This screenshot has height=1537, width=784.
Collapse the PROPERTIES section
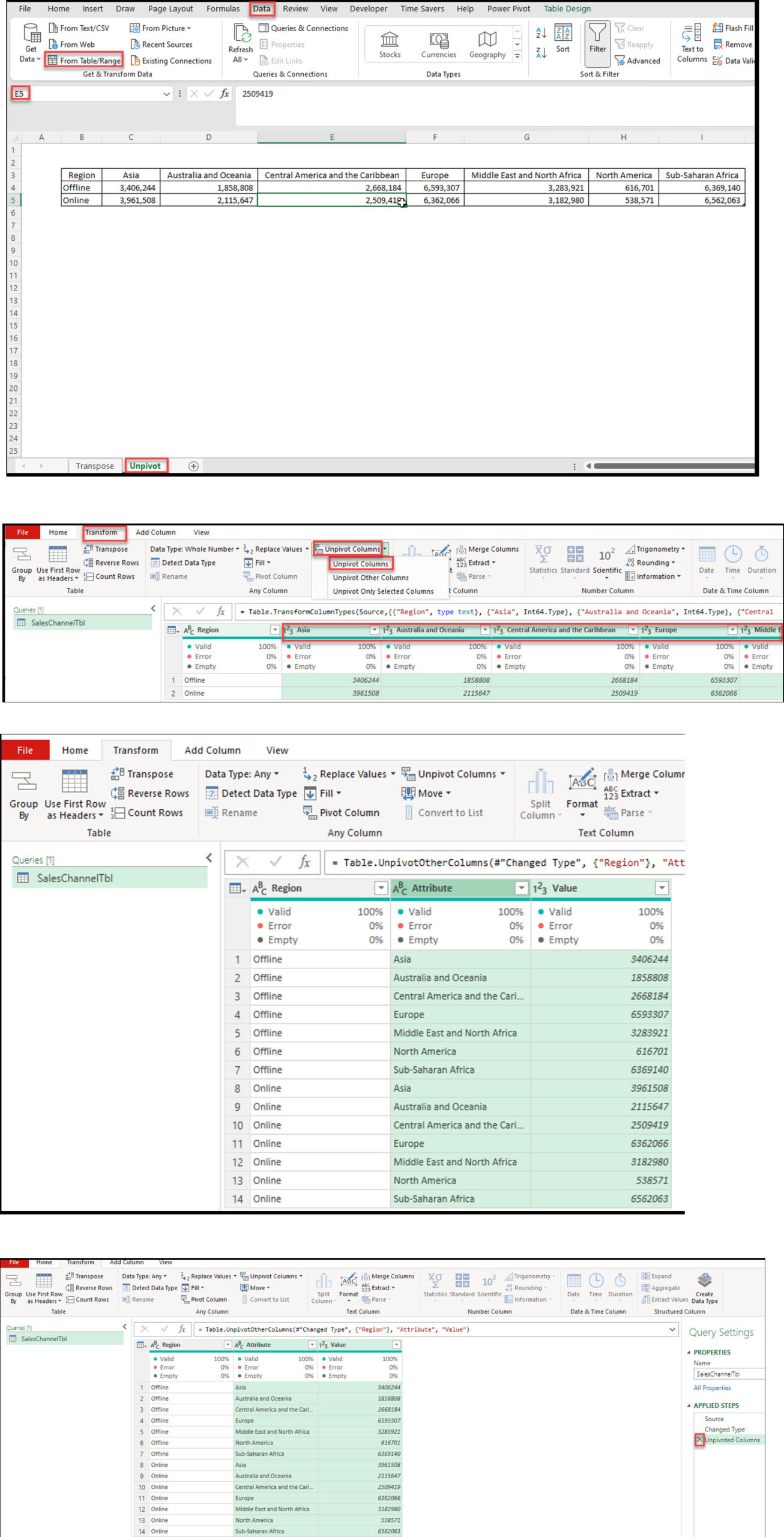click(x=689, y=1353)
